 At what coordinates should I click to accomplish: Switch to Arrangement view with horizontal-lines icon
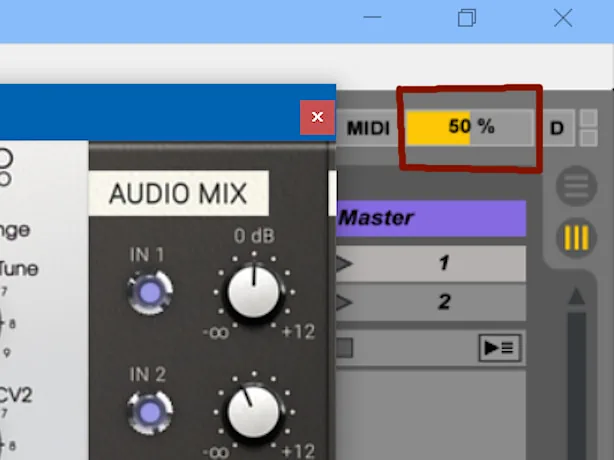click(x=576, y=186)
